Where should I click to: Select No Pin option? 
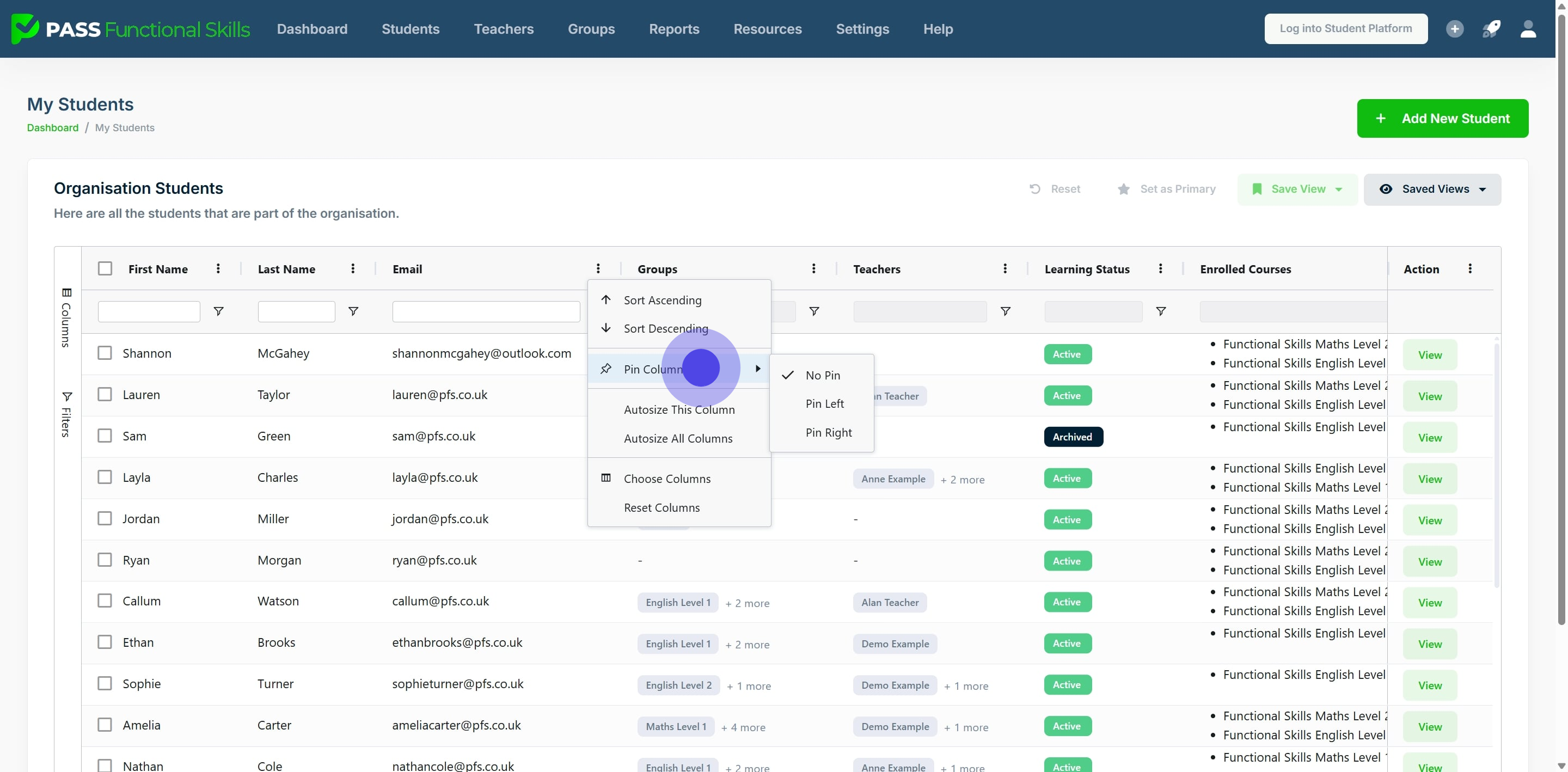pos(822,375)
